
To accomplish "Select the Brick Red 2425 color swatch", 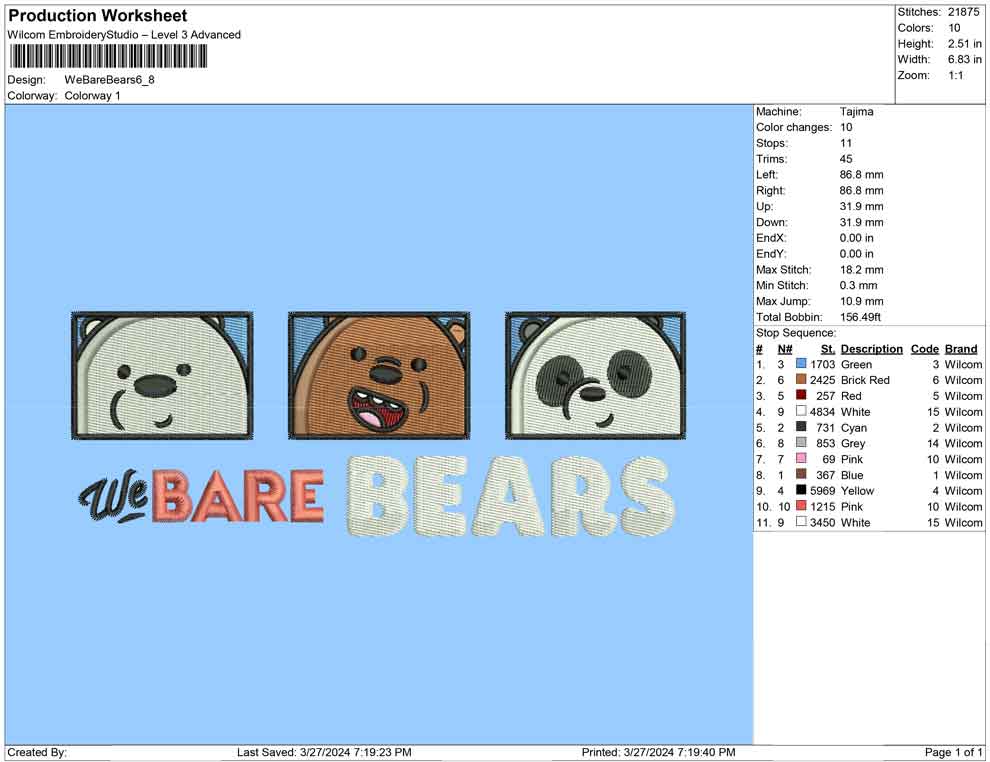I will (801, 379).
